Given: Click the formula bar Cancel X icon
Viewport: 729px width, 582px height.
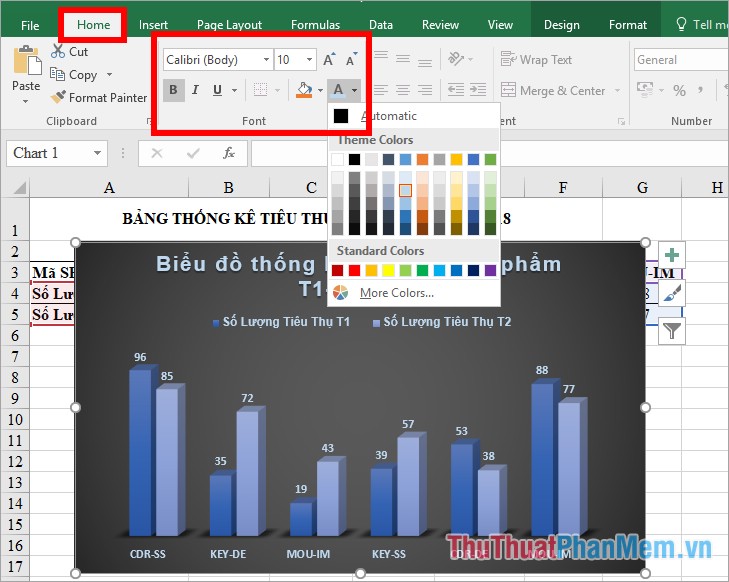Looking at the screenshot, I should click(x=157, y=153).
